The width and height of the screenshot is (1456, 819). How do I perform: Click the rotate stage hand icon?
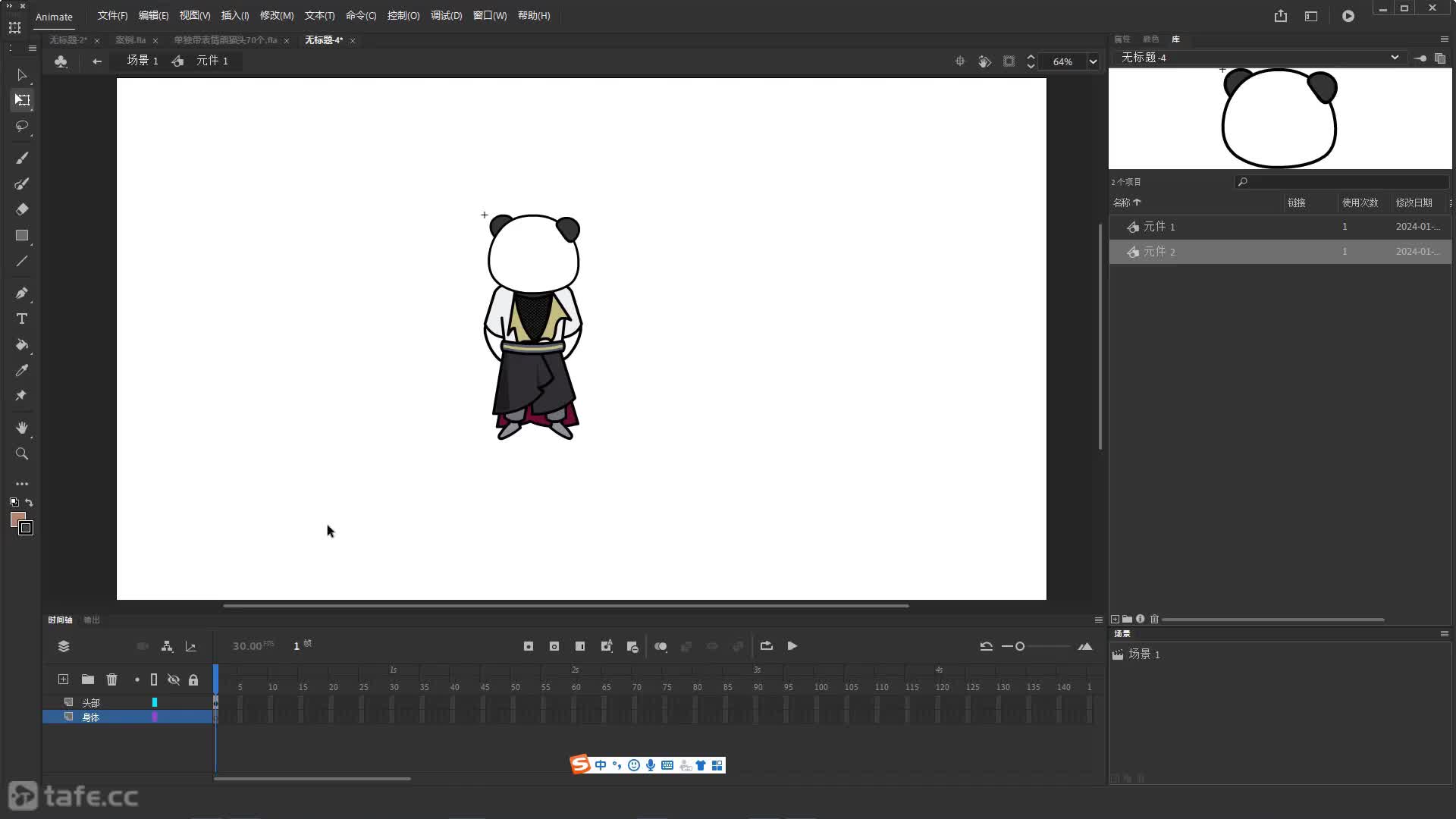coord(984,61)
